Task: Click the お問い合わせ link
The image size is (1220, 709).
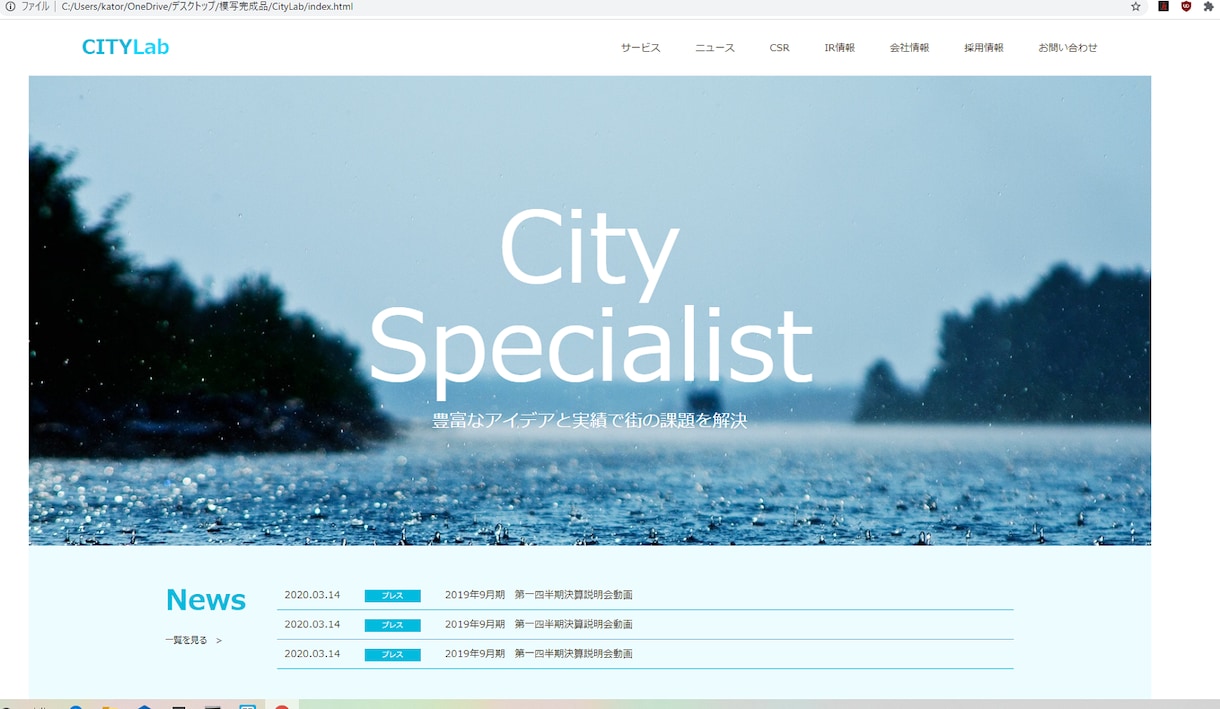Action: 1068,48
